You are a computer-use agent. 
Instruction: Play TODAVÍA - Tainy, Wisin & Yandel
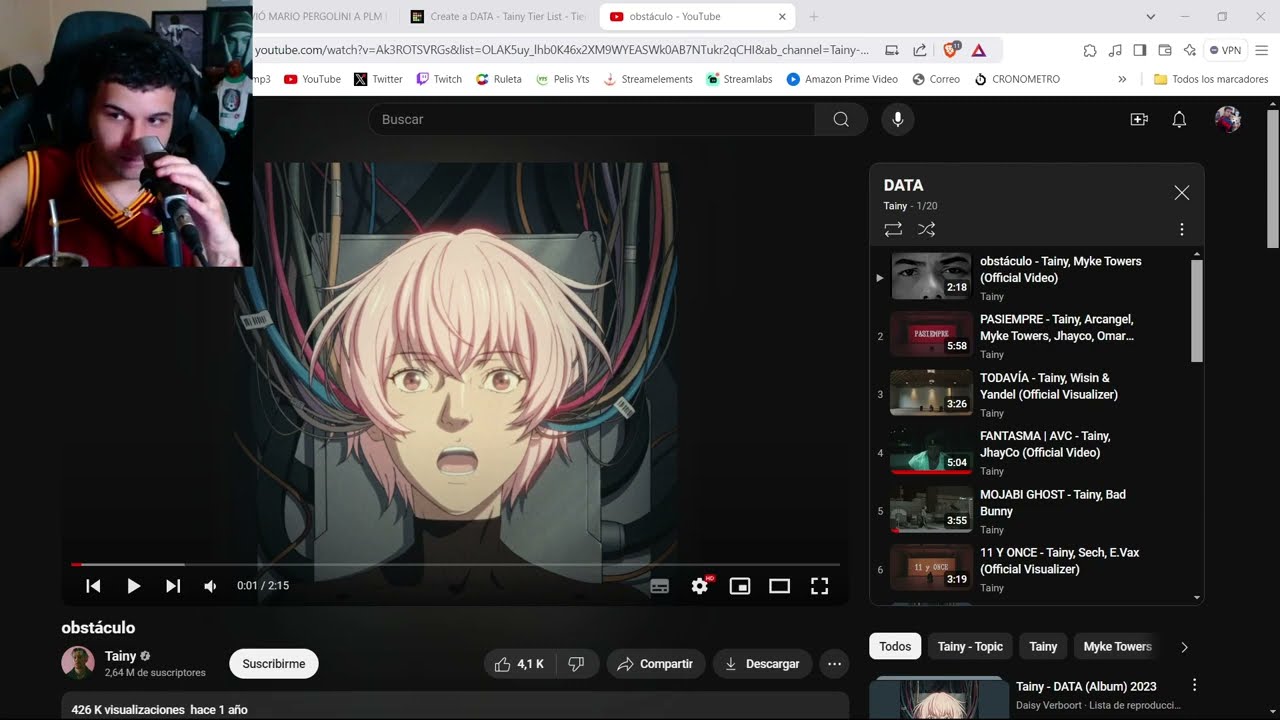point(1035,394)
